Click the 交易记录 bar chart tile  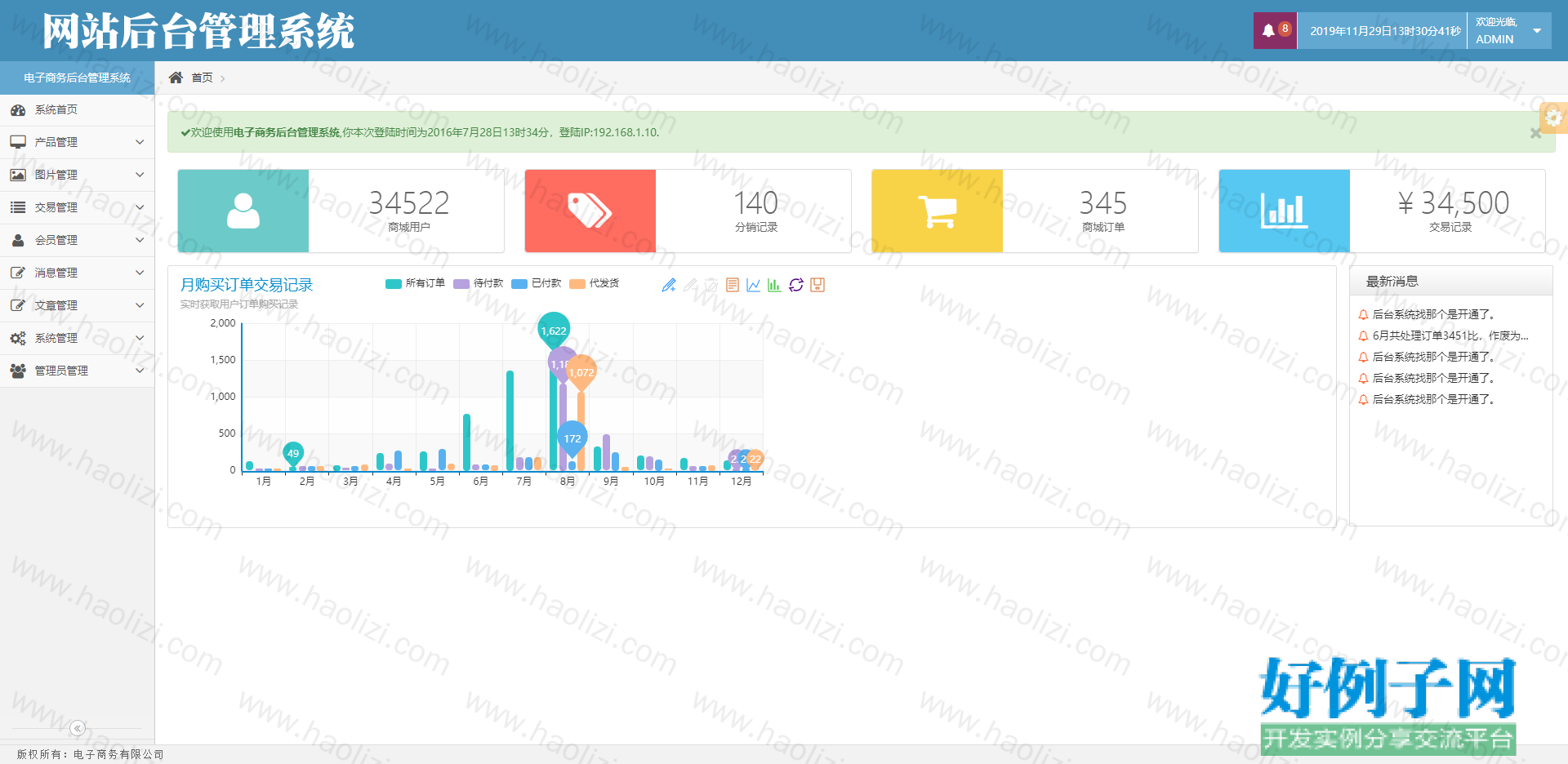pyautogui.click(x=1285, y=211)
